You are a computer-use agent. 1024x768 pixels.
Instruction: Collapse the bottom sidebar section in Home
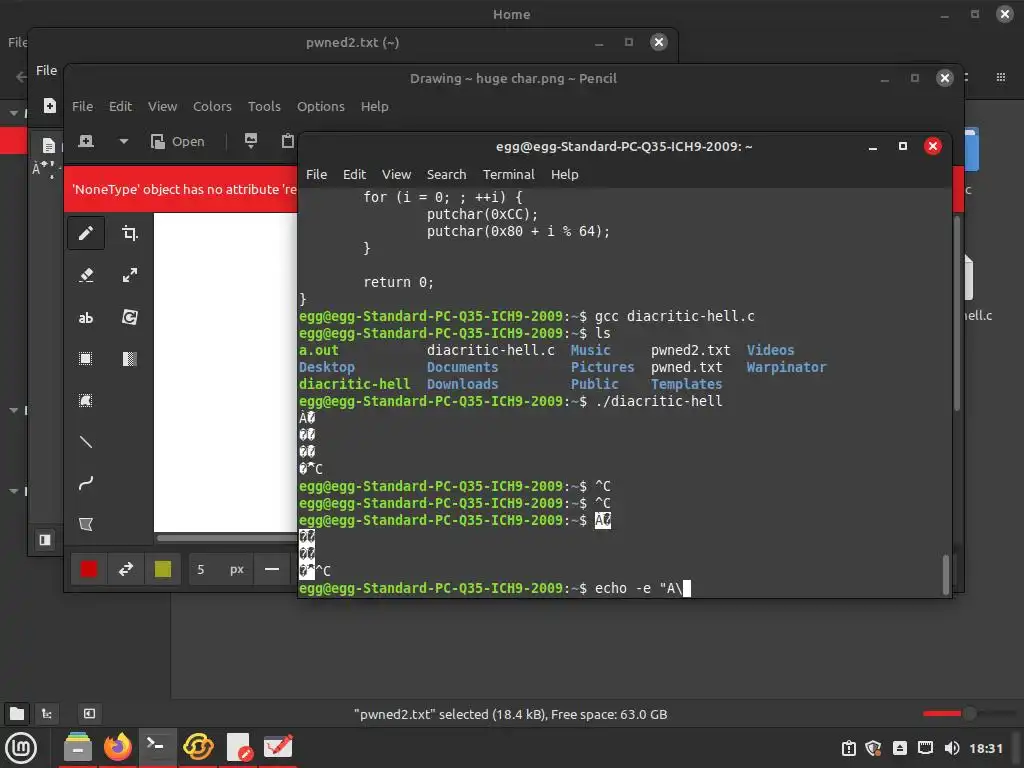click(13, 490)
